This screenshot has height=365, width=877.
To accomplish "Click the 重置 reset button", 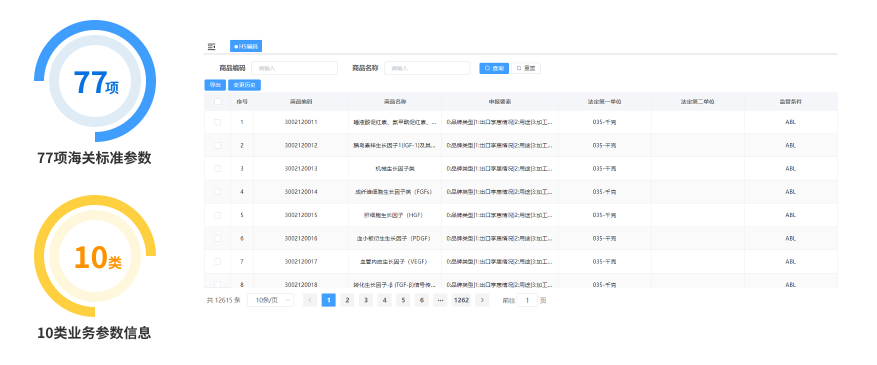I will (x=526, y=68).
